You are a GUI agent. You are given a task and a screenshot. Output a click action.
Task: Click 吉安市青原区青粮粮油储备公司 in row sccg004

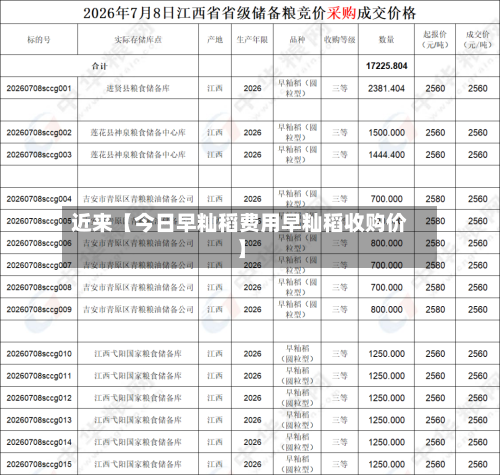tap(138, 199)
